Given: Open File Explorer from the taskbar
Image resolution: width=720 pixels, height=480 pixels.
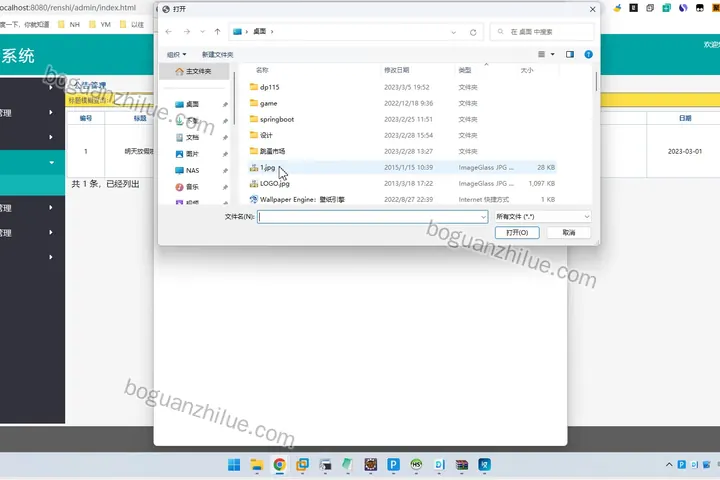Looking at the screenshot, I should 257,465.
